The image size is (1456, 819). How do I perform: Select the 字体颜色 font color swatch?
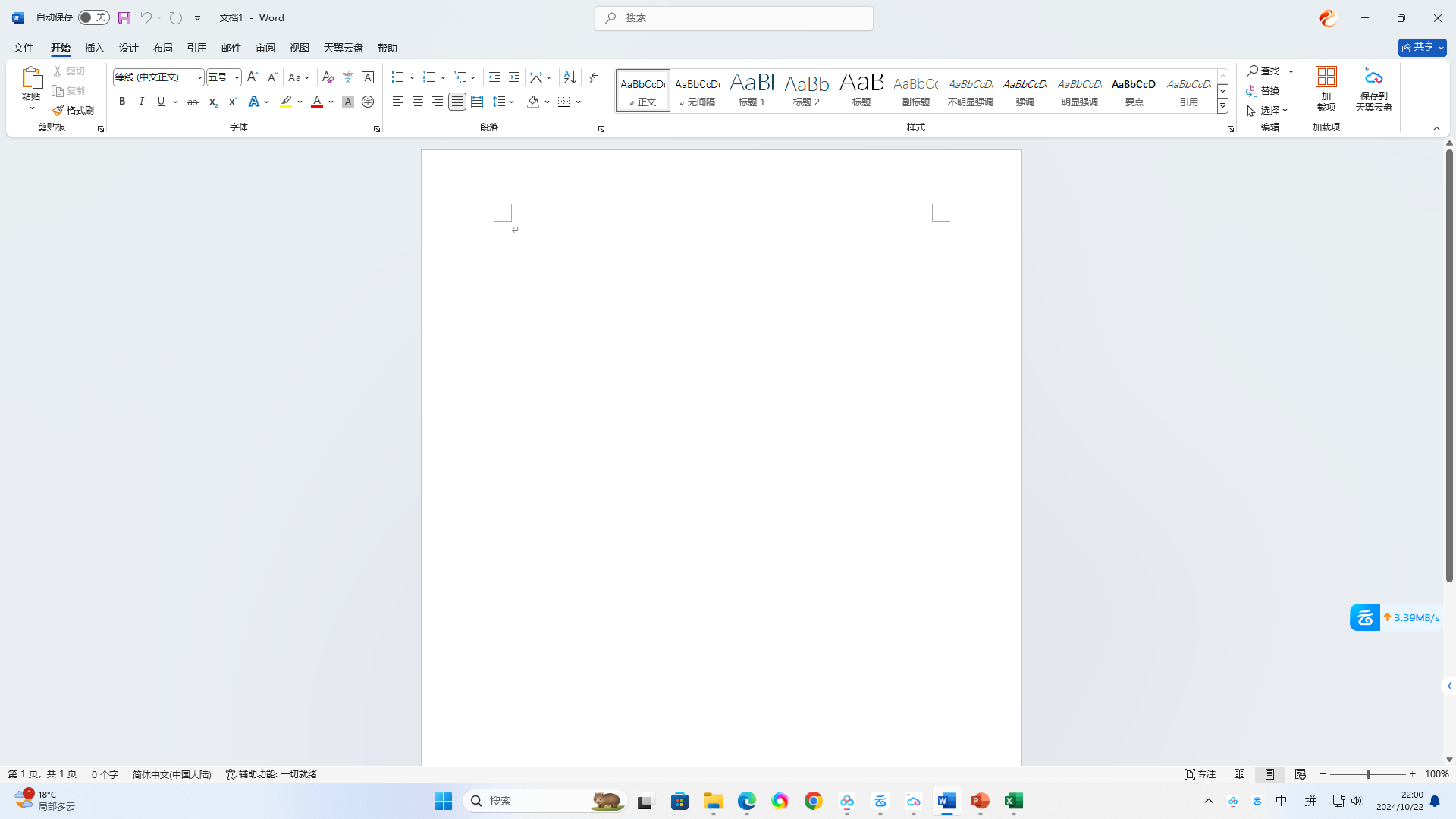pyautogui.click(x=316, y=101)
